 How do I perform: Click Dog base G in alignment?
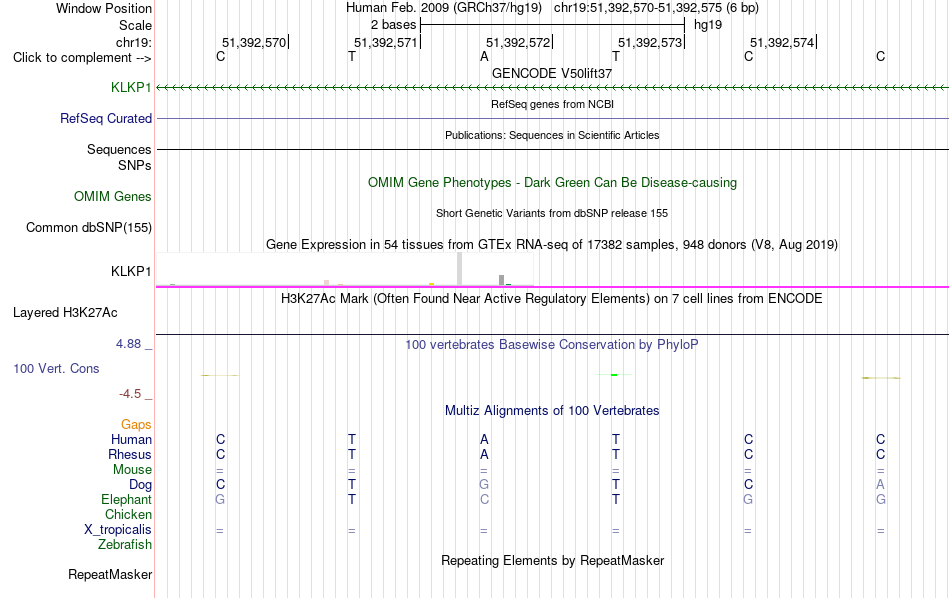[484, 485]
